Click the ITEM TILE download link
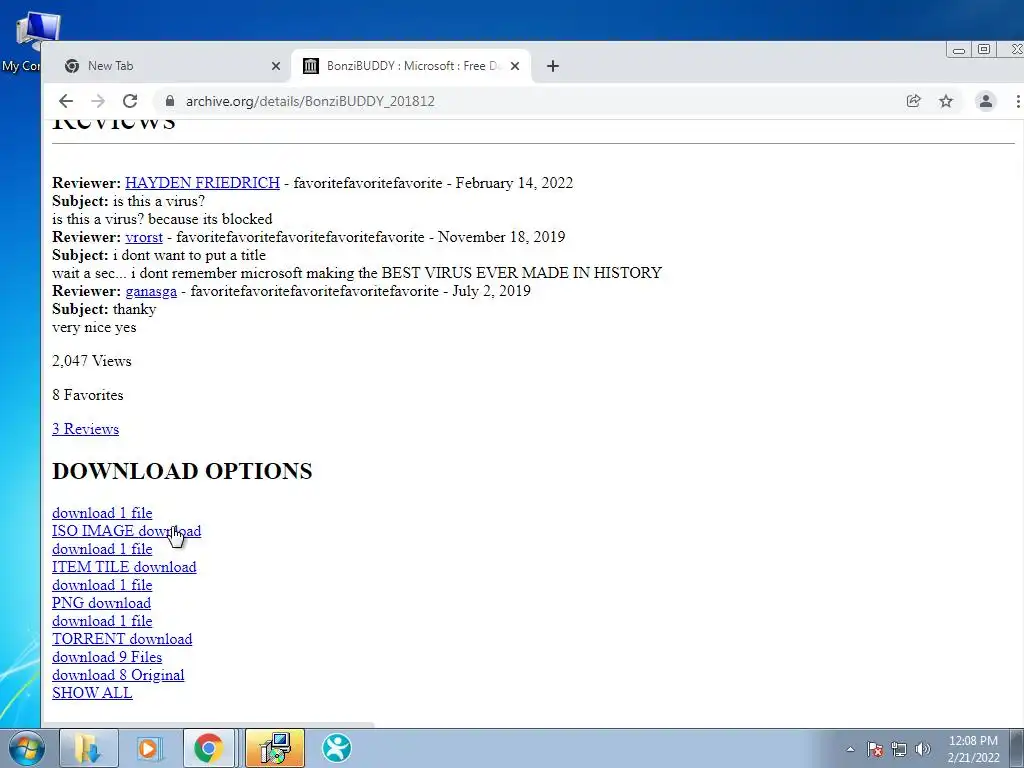This screenshot has width=1024, height=768. pos(124,567)
